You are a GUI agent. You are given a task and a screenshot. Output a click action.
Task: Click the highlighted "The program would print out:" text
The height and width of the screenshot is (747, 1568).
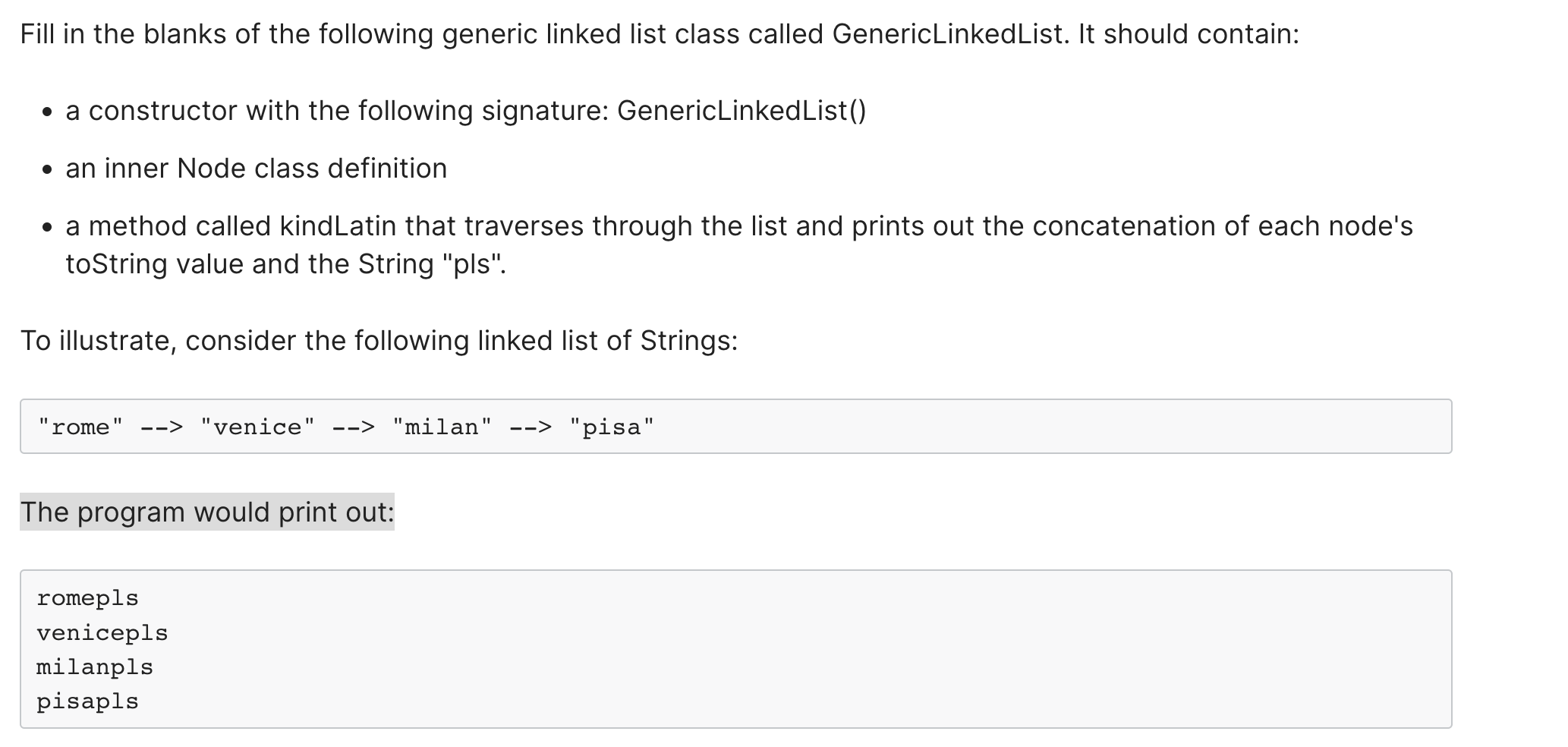[207, 512]
